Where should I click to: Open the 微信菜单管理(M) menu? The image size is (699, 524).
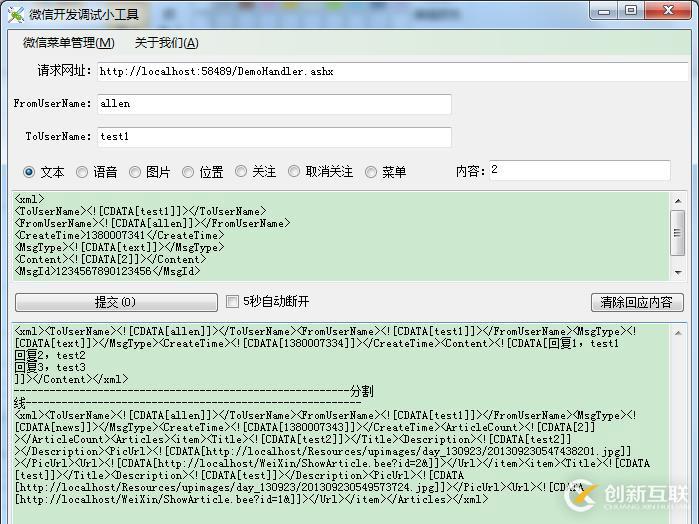click(69, 43)
